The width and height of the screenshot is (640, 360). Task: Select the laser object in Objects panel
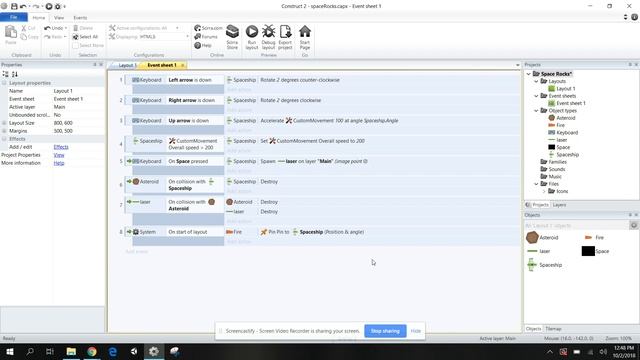click(539, 251)
